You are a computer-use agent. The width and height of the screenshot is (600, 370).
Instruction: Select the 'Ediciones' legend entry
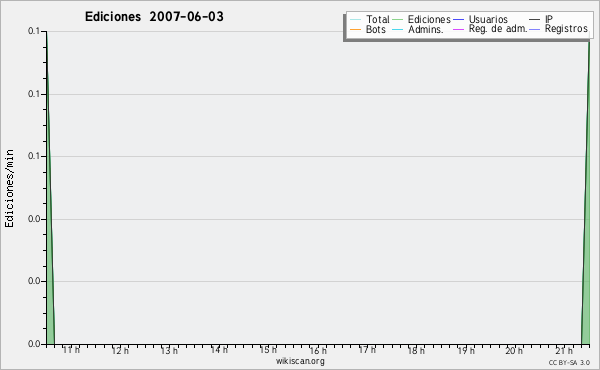(422, 19)
